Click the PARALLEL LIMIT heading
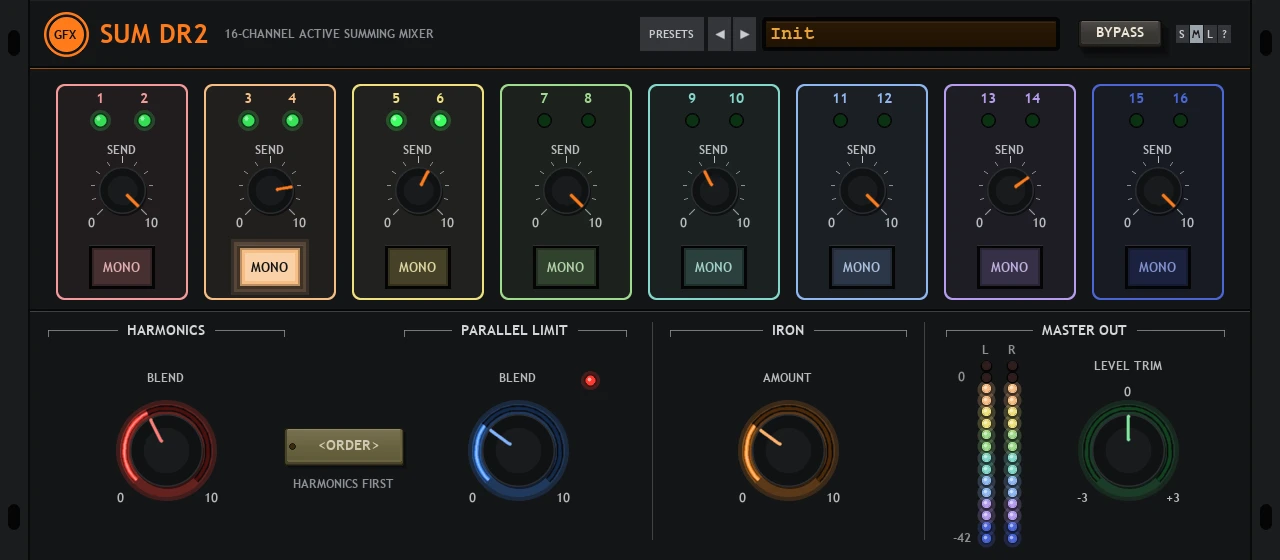1280x560 pixels. 514,330
